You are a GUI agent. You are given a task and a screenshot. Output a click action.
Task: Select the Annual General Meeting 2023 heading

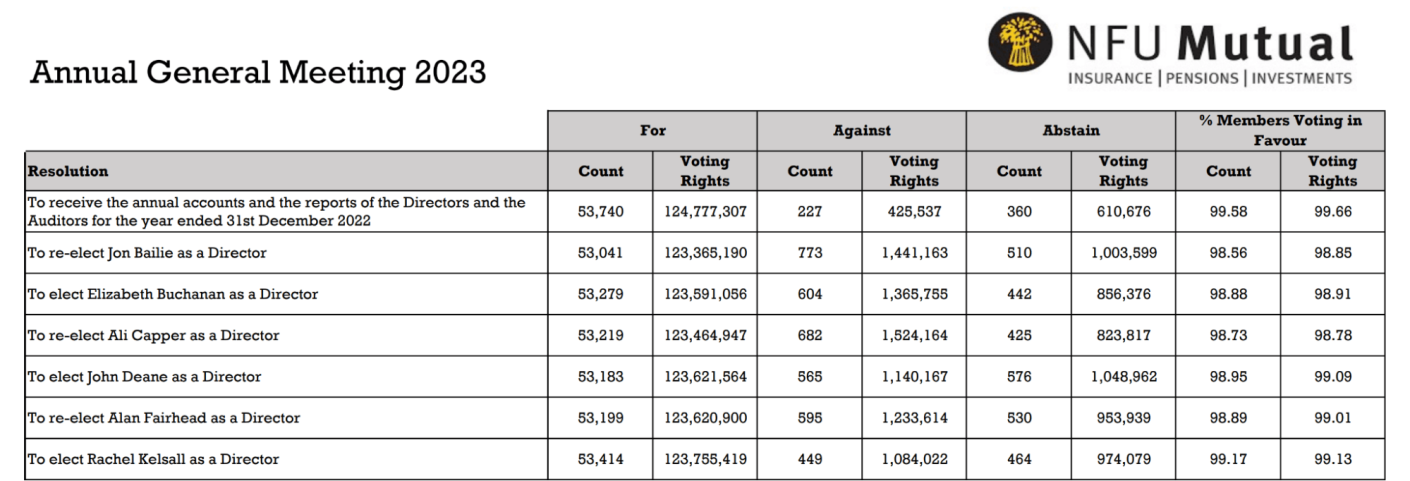pyautogui.click(x=258, y=72)
